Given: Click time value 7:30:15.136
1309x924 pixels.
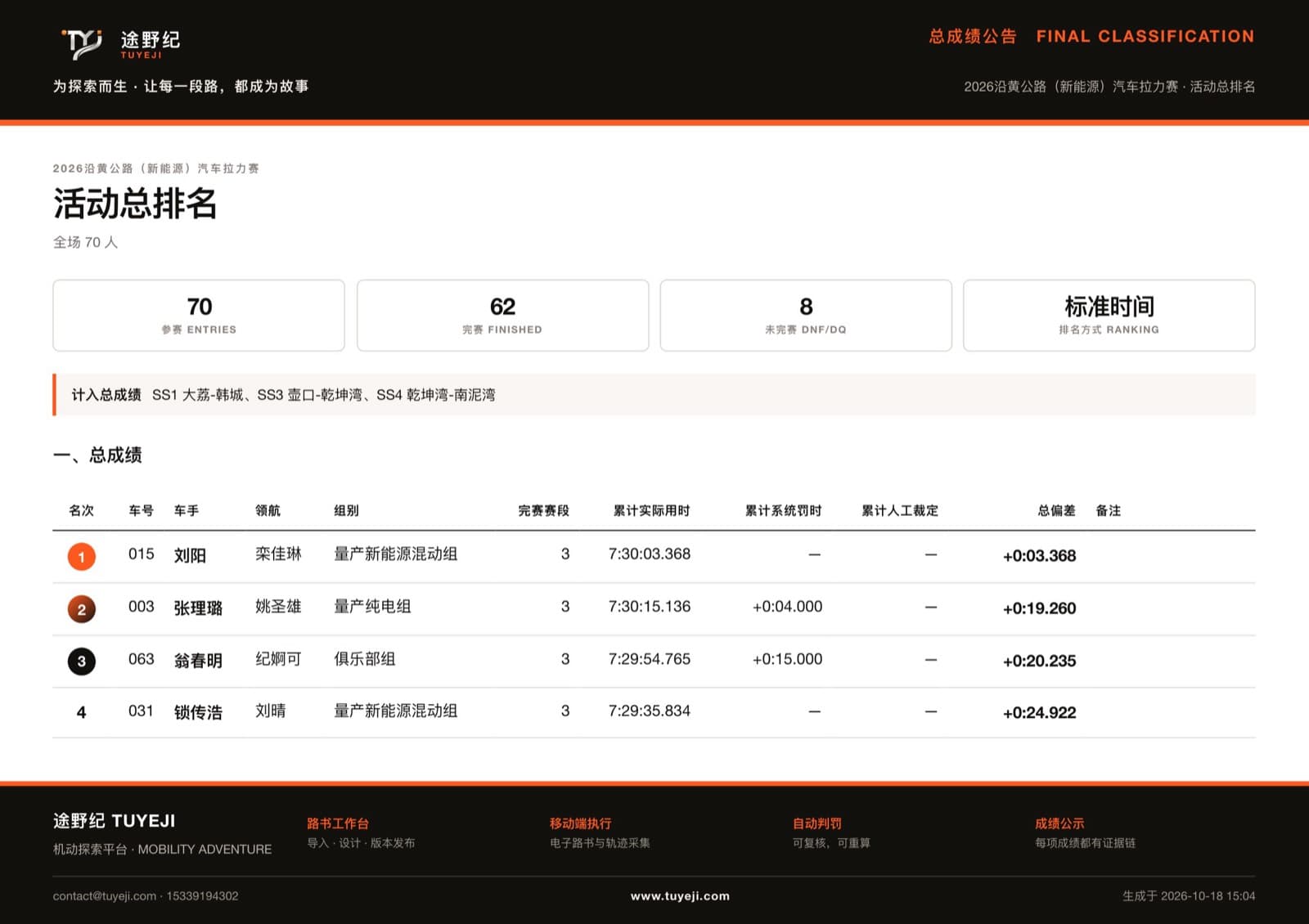Looking at the screenshot, I should 650,606.
